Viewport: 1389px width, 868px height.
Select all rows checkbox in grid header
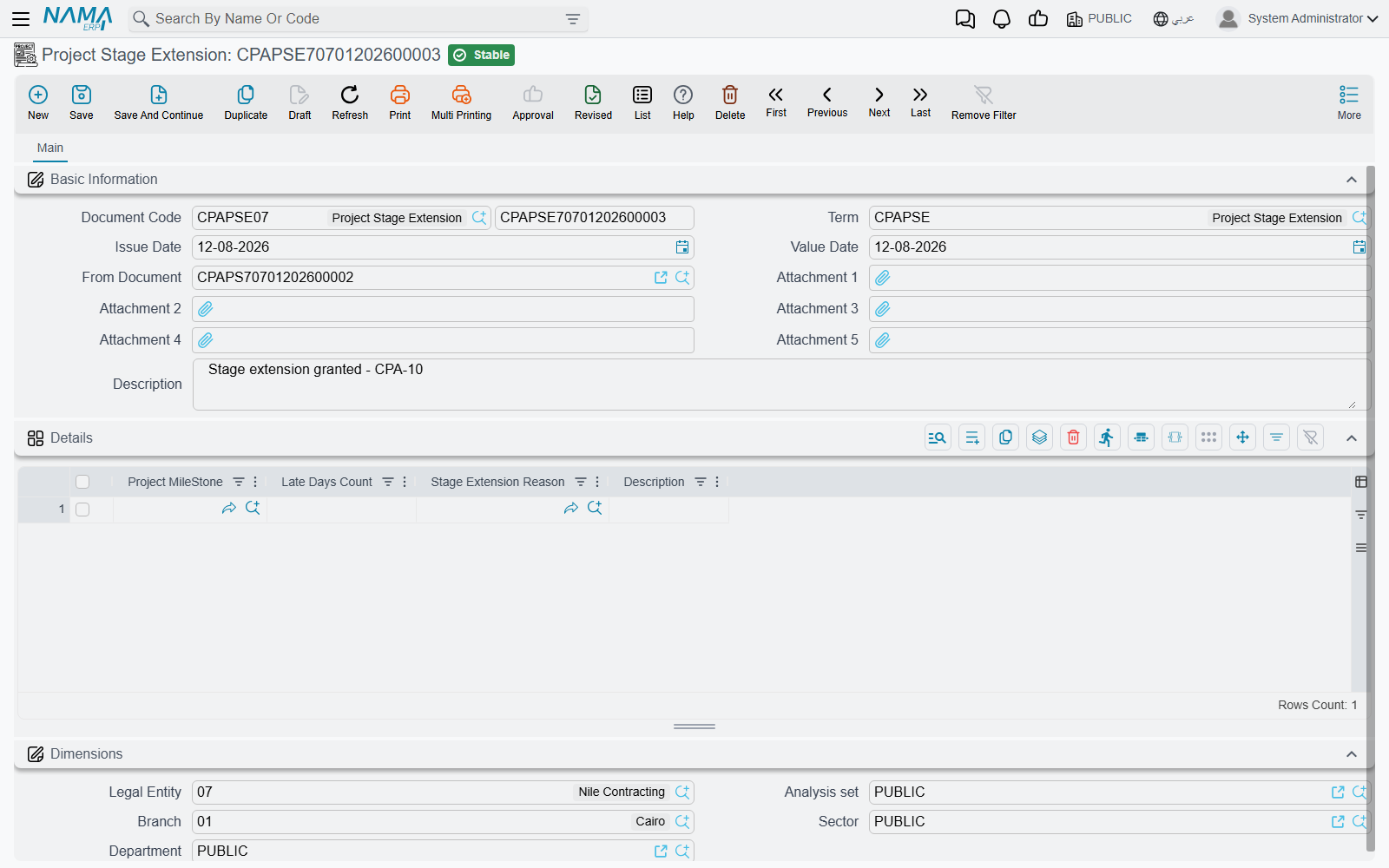[82, 482]
